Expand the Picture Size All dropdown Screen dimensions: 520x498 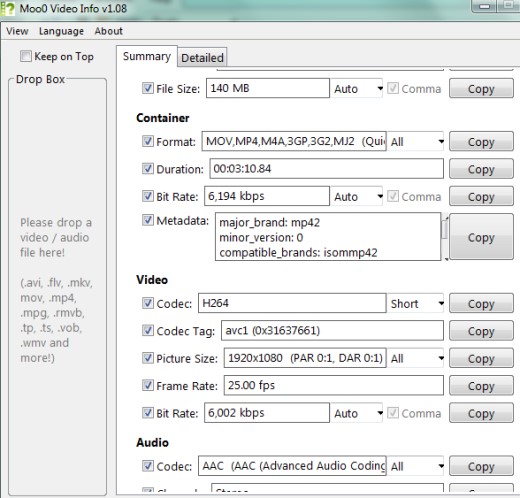pyautogui.click(x=415, y=358)
